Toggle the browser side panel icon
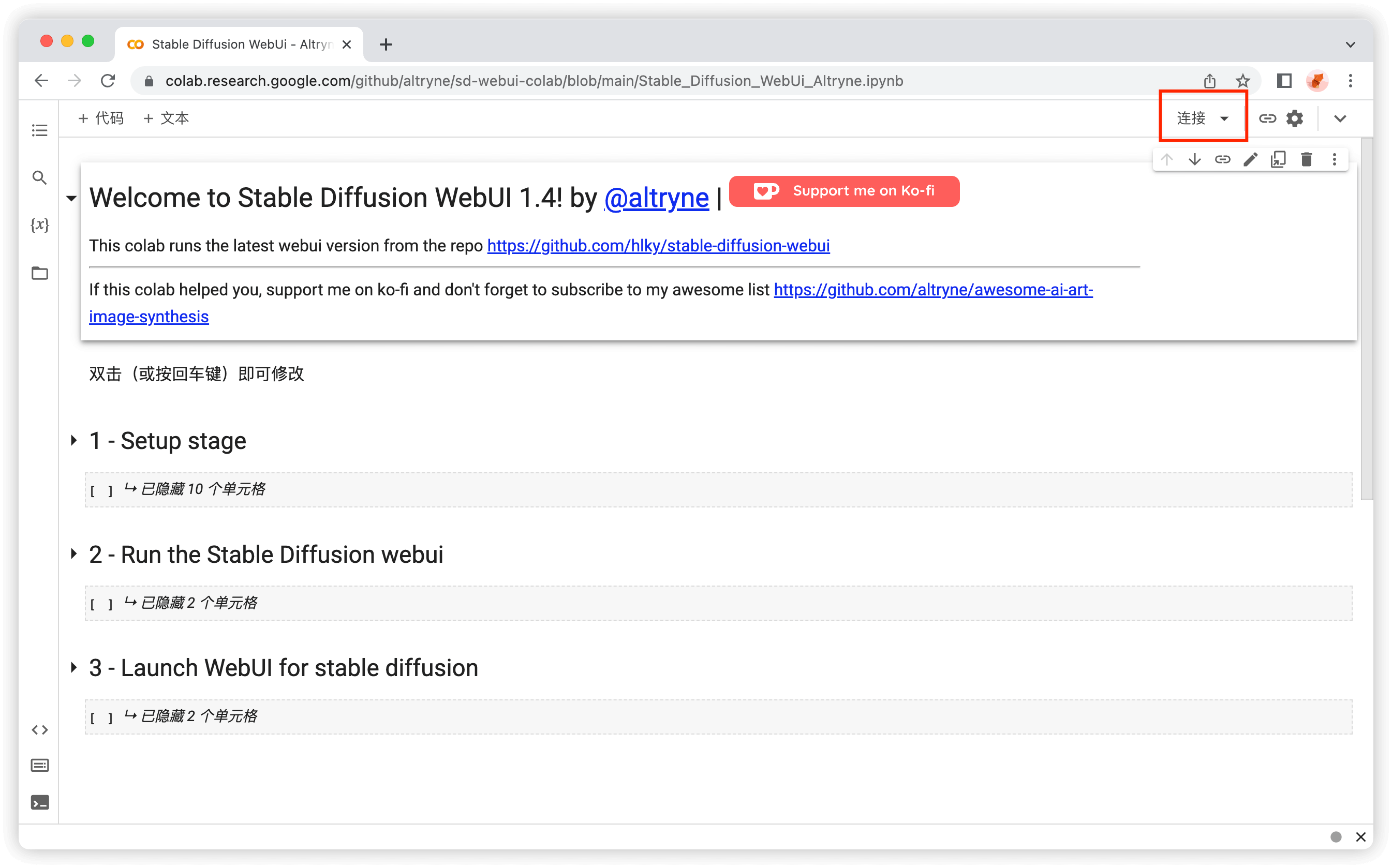Image resolution: width=1392 pixels, height=868 pixels. pyautogui.click(x=1284, y=81)
